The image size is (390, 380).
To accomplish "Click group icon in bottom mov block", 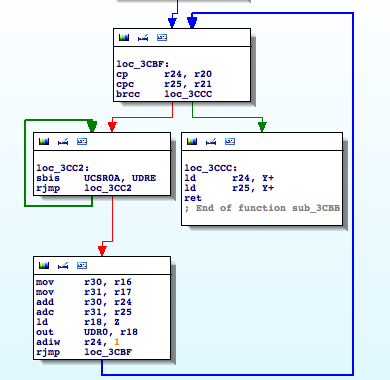I will (82, 265).
